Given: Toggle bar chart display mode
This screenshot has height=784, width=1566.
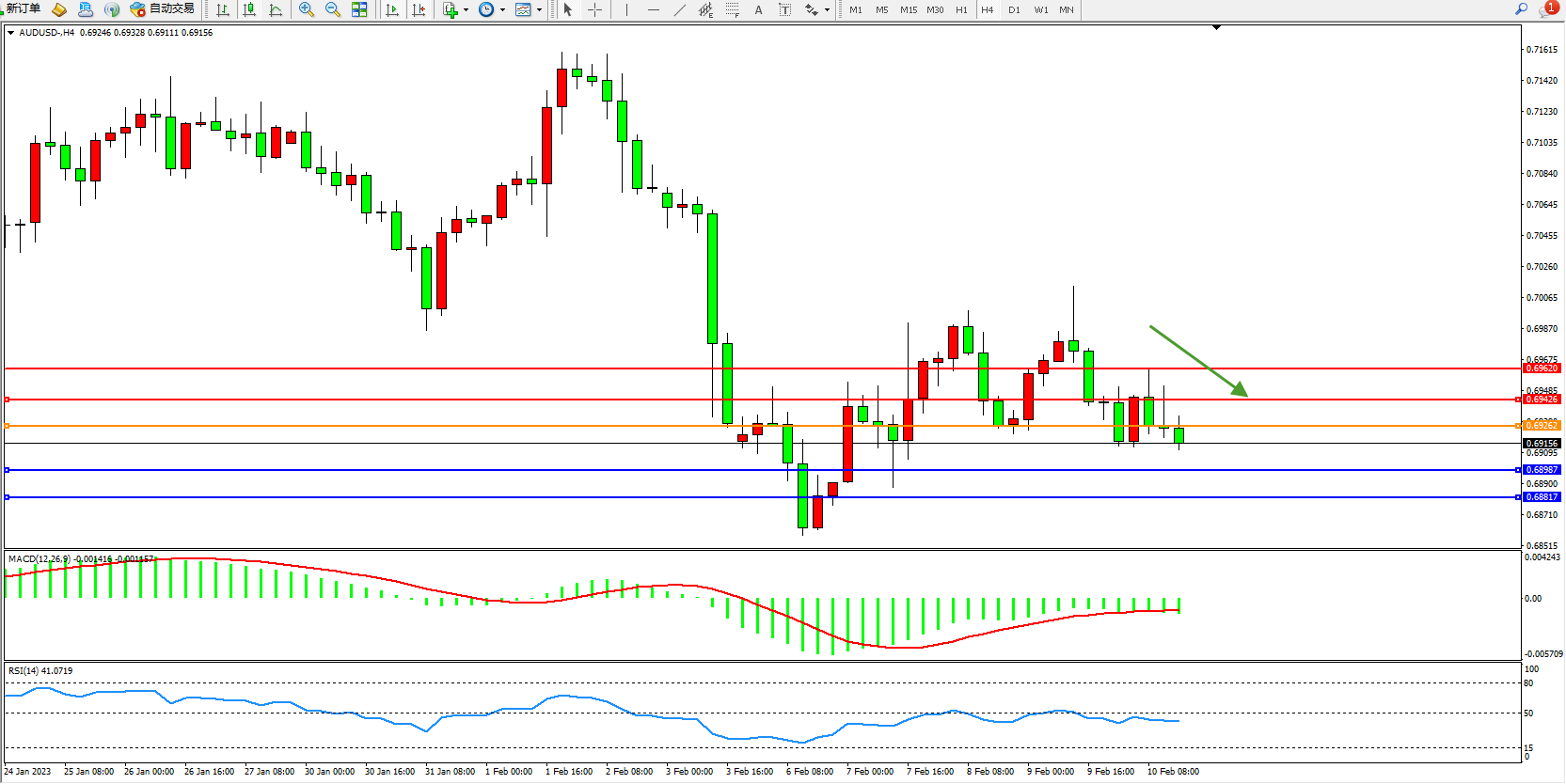Looking at the screenshot, I should coord(223,9).
